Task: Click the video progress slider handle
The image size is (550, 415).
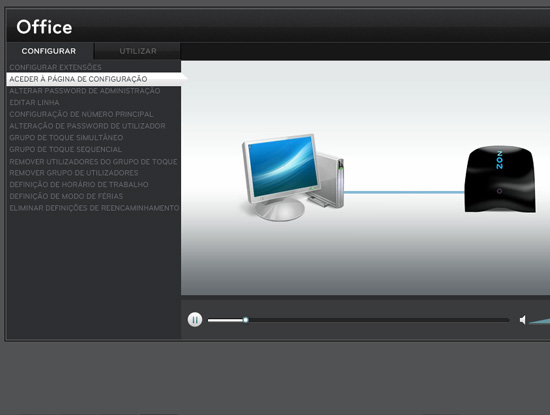Action: pyautogui.click(x=246, y=320)
